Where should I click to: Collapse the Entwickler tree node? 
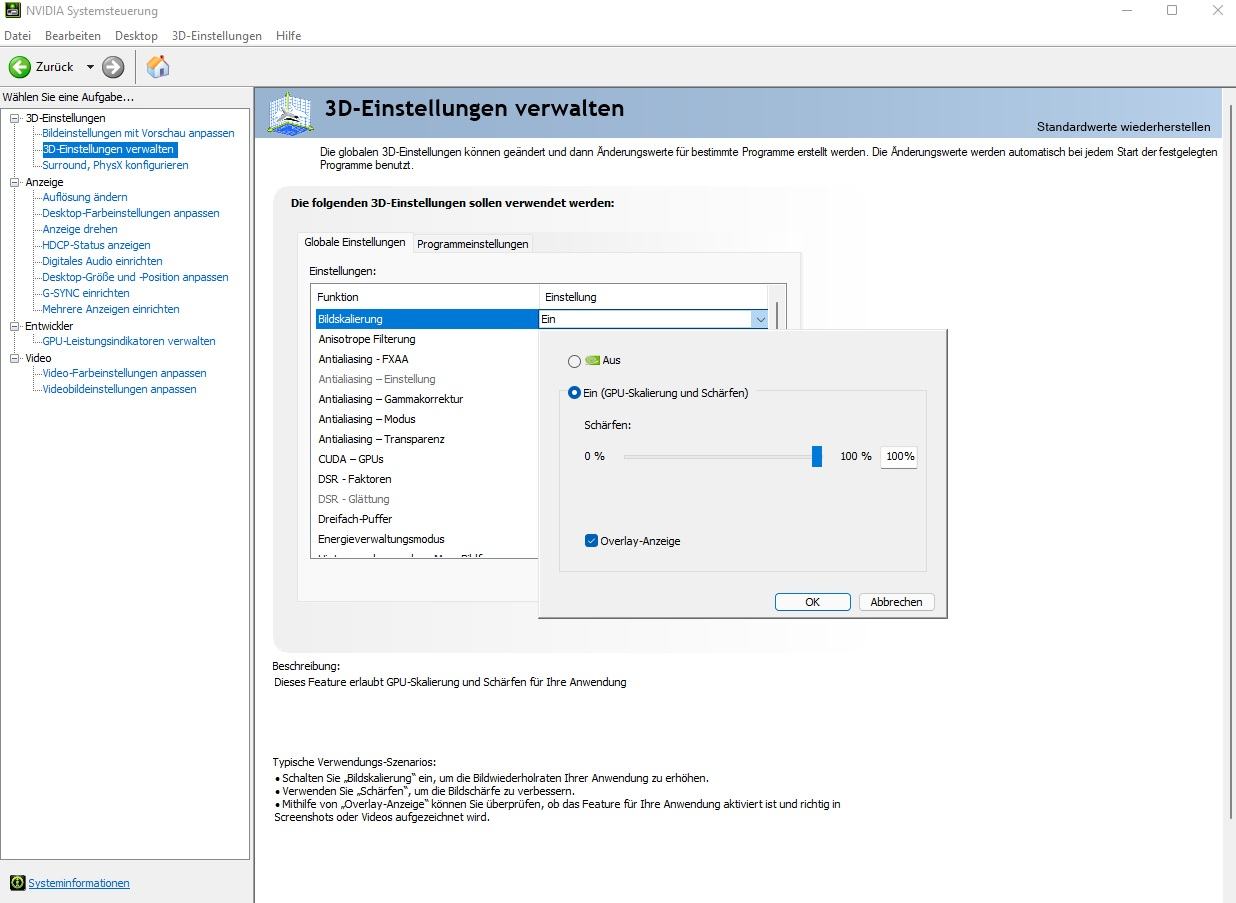tap(15, 326)
